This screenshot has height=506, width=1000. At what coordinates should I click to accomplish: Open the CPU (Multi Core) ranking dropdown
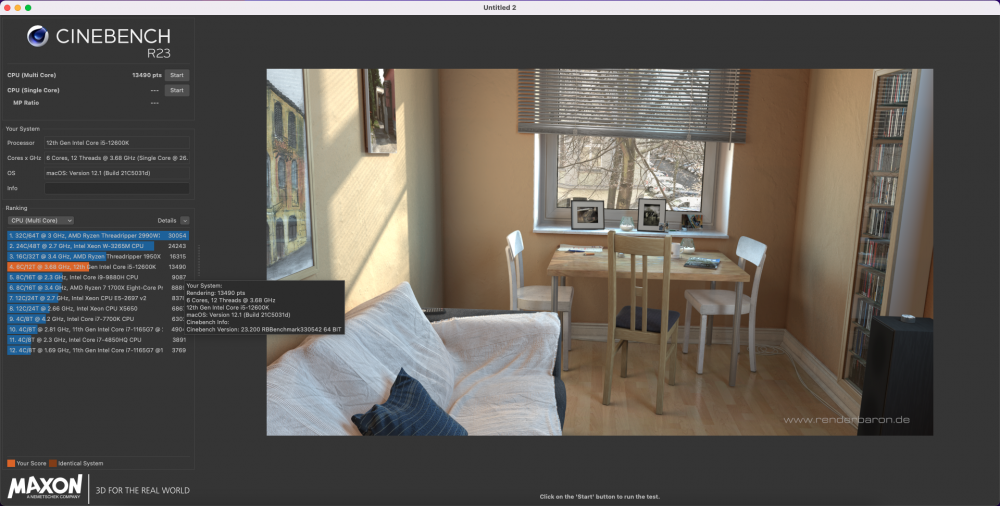[x=40, y=221]
